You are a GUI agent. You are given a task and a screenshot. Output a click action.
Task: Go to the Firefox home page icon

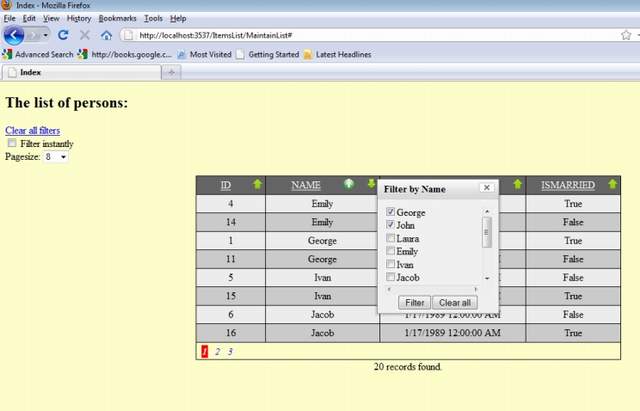click(106, 35)
